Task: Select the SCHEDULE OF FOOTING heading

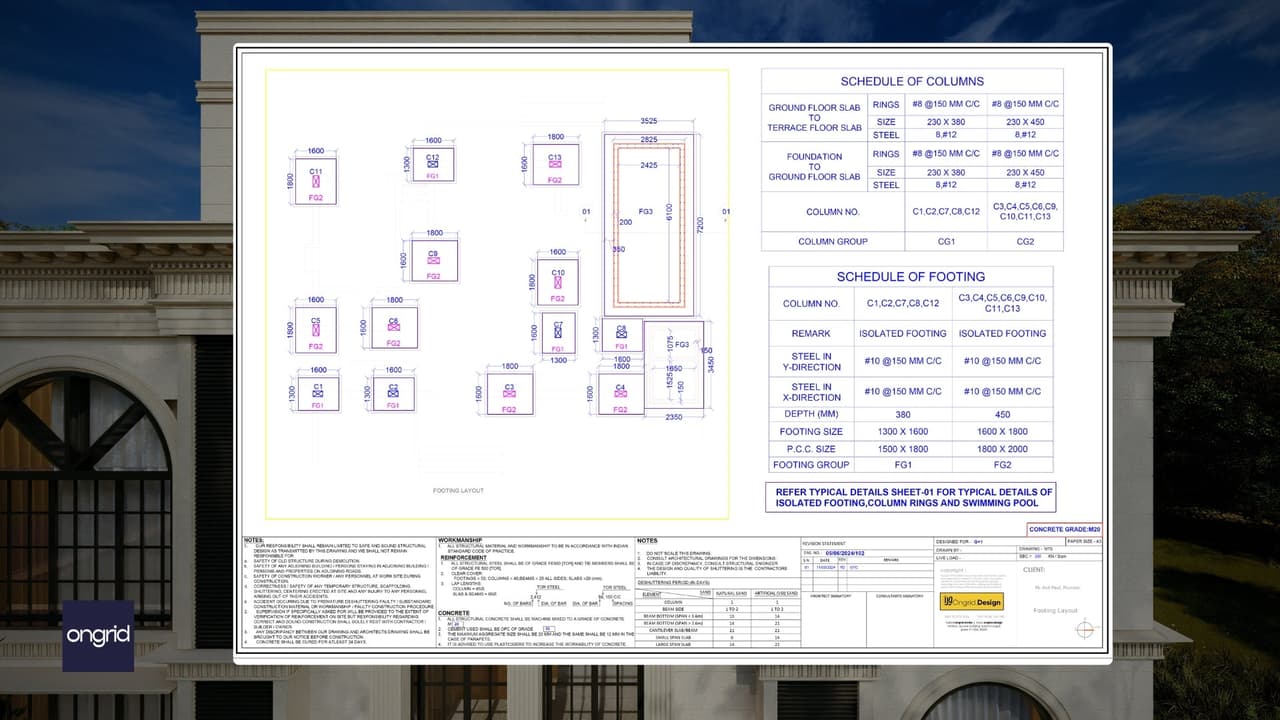Action: 911,276
